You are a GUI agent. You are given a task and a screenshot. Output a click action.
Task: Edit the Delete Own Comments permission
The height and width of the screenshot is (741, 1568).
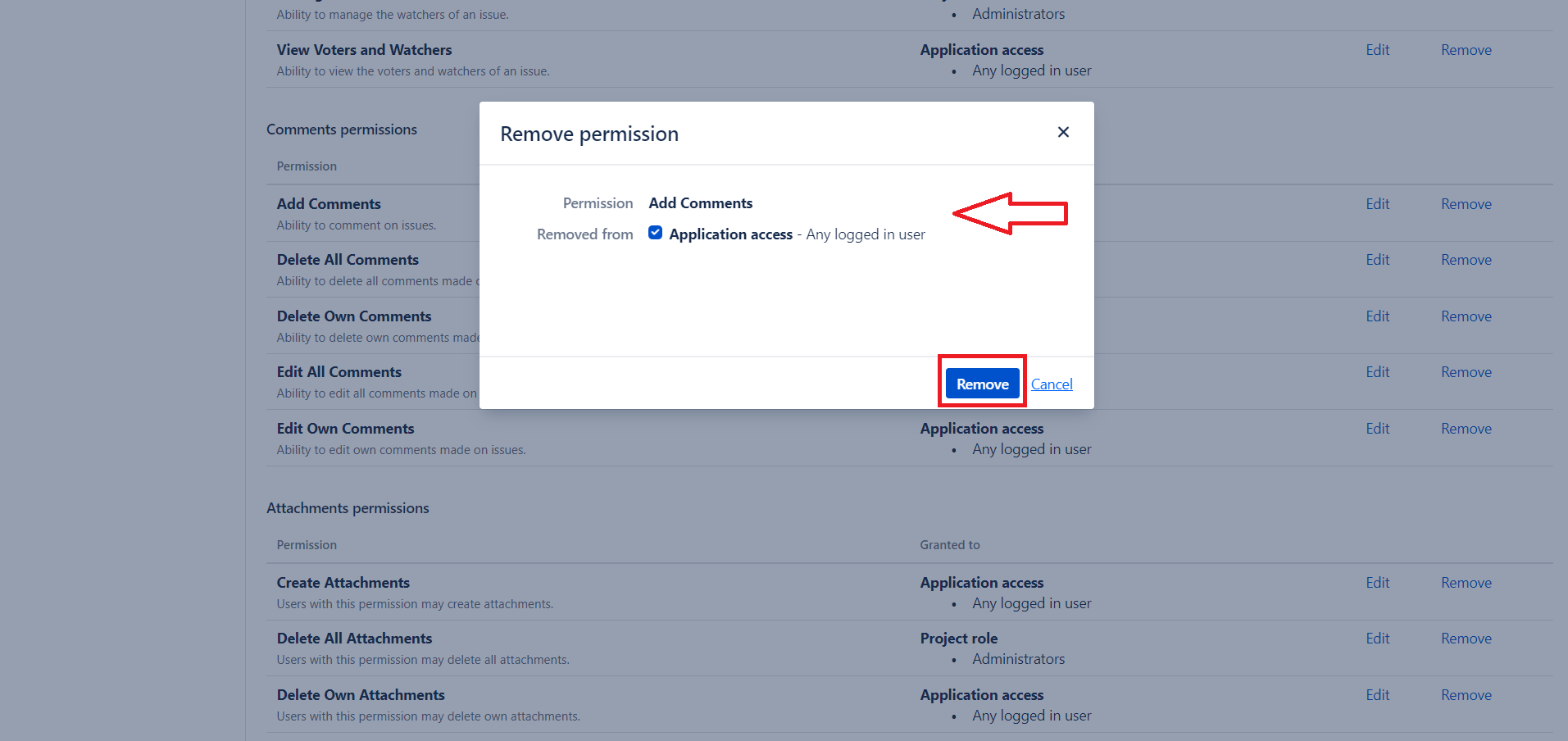[1377, 316]
